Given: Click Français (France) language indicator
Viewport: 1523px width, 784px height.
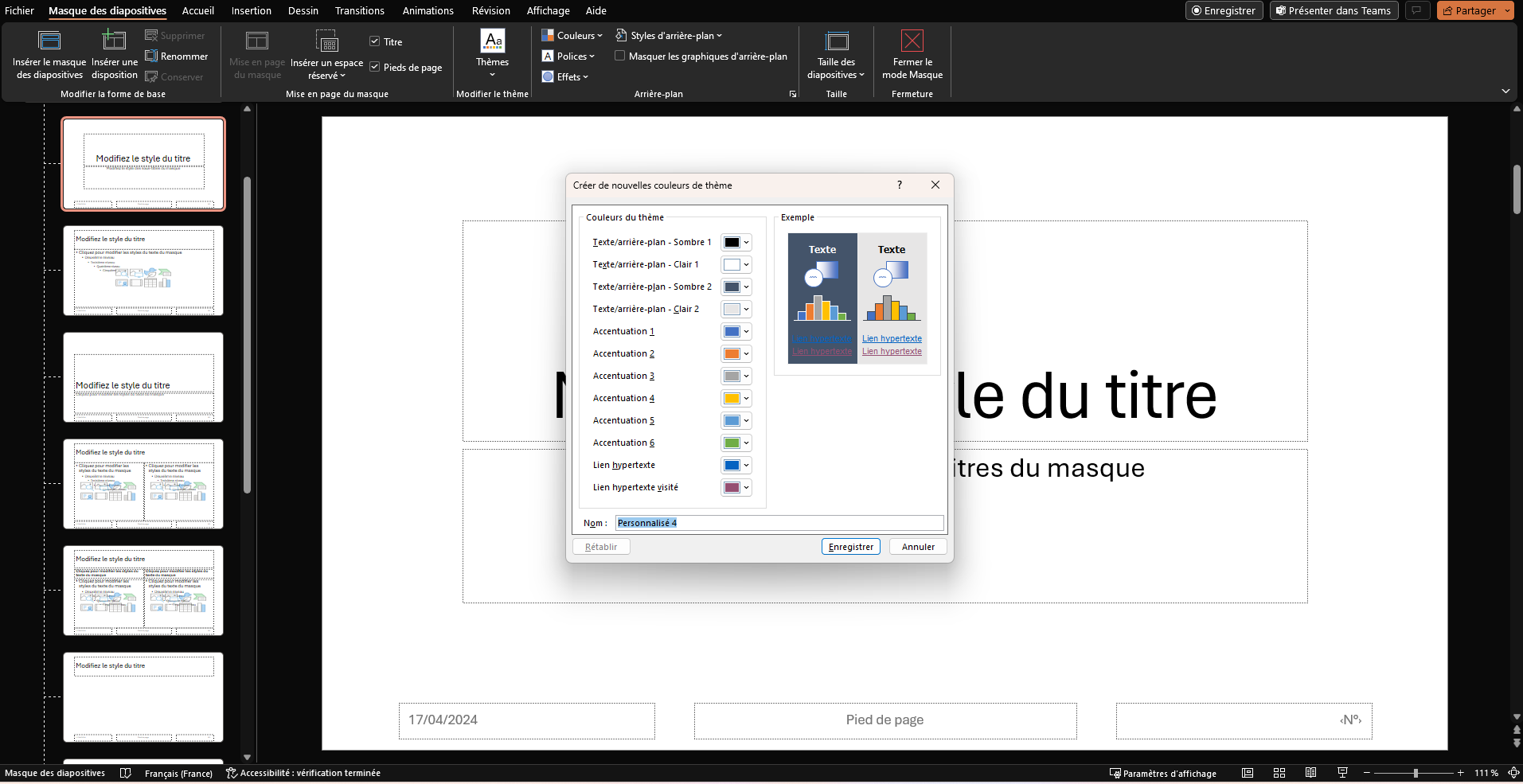Looking at the screenshot, I should pos(179,773).
